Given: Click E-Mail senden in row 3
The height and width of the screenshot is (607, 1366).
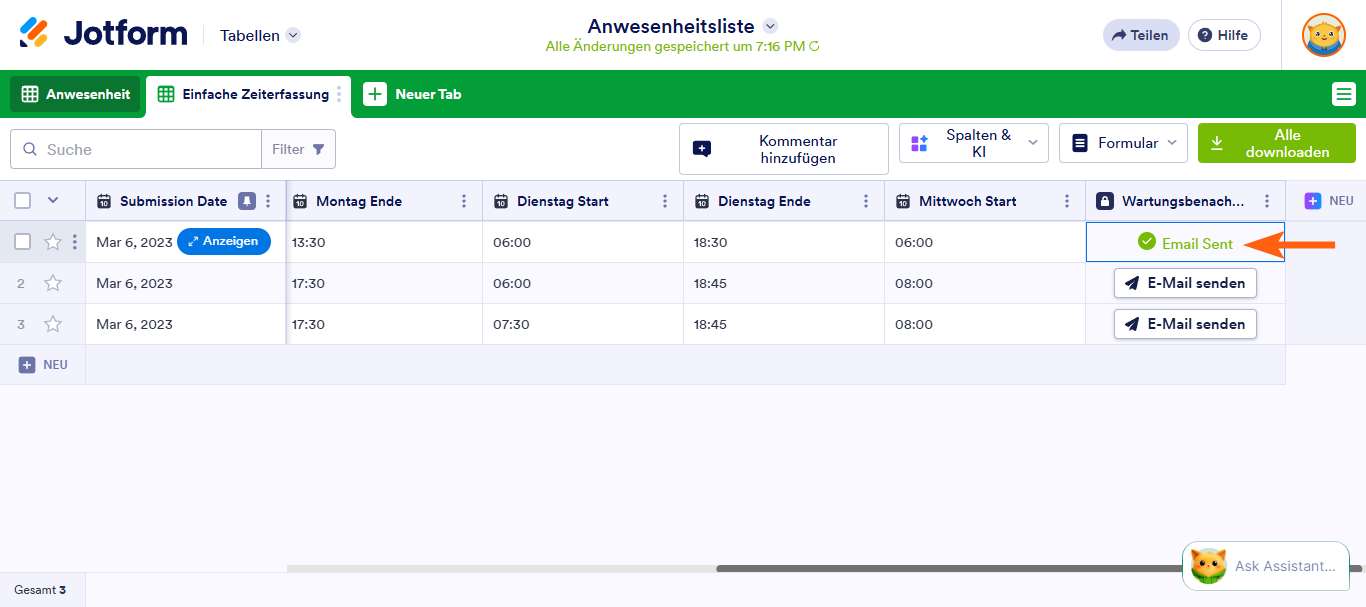Looking at the screenshot, I should tap(1185, 324).
